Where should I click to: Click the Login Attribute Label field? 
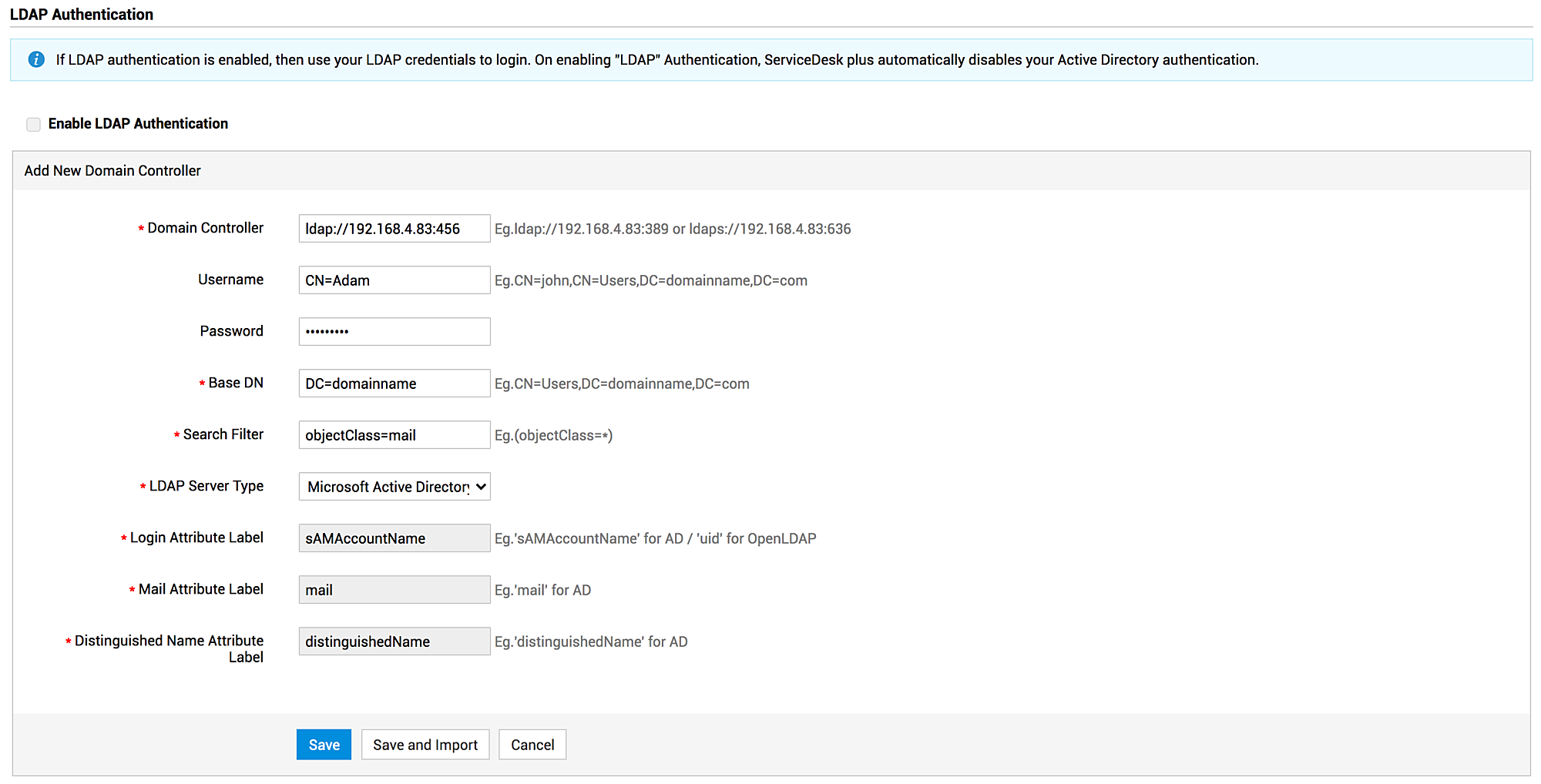(x=394, y=538)
